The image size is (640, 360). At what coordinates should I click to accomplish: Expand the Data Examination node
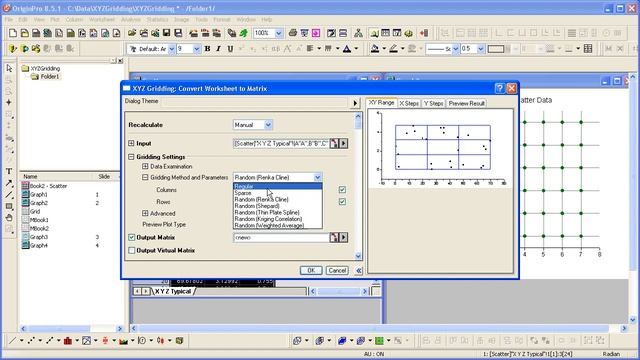(145, 167)
